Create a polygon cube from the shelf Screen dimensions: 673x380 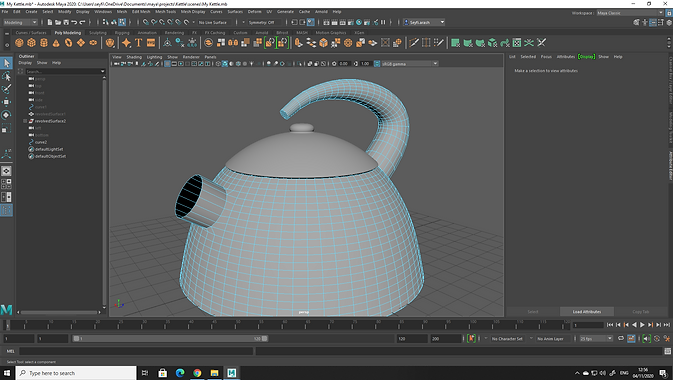tap(31, 43)
